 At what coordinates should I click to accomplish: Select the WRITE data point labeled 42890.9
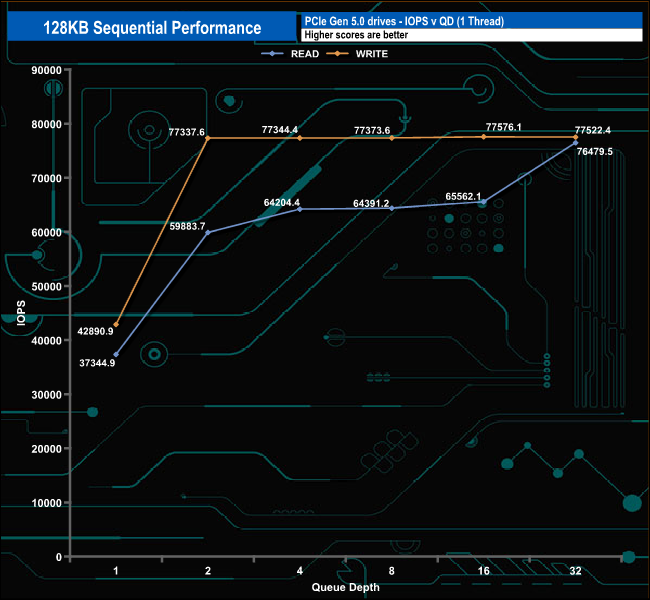[x=116, y=325]
